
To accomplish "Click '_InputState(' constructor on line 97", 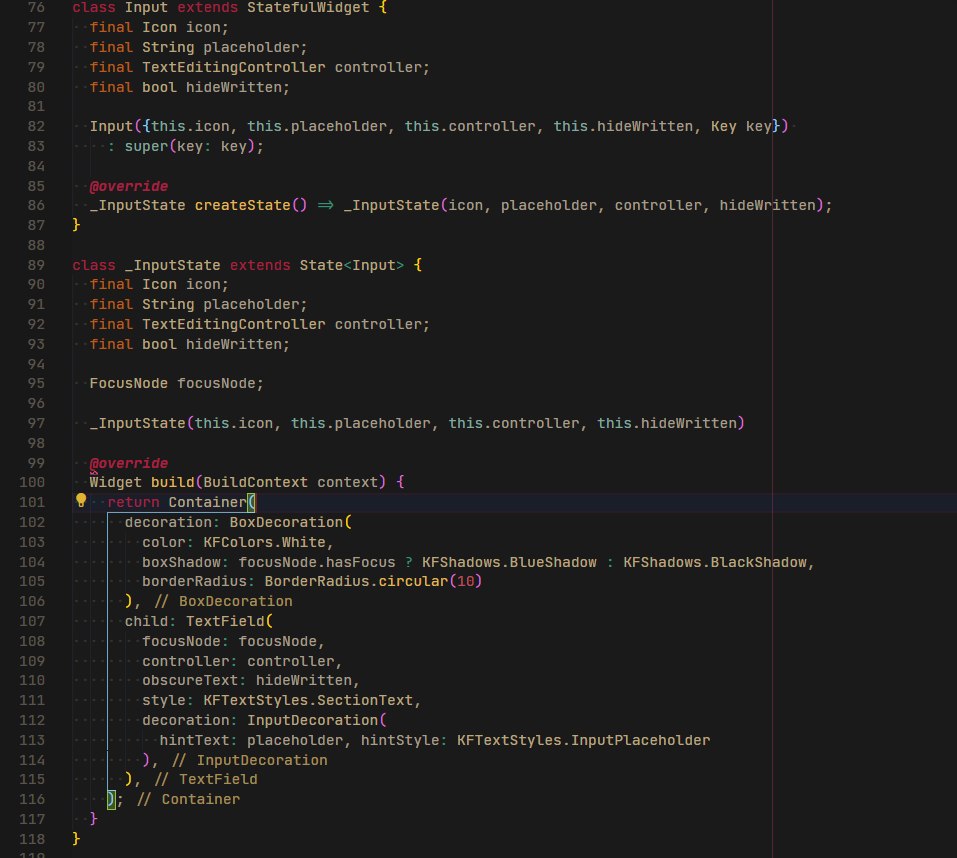I will tap(142, 423).
